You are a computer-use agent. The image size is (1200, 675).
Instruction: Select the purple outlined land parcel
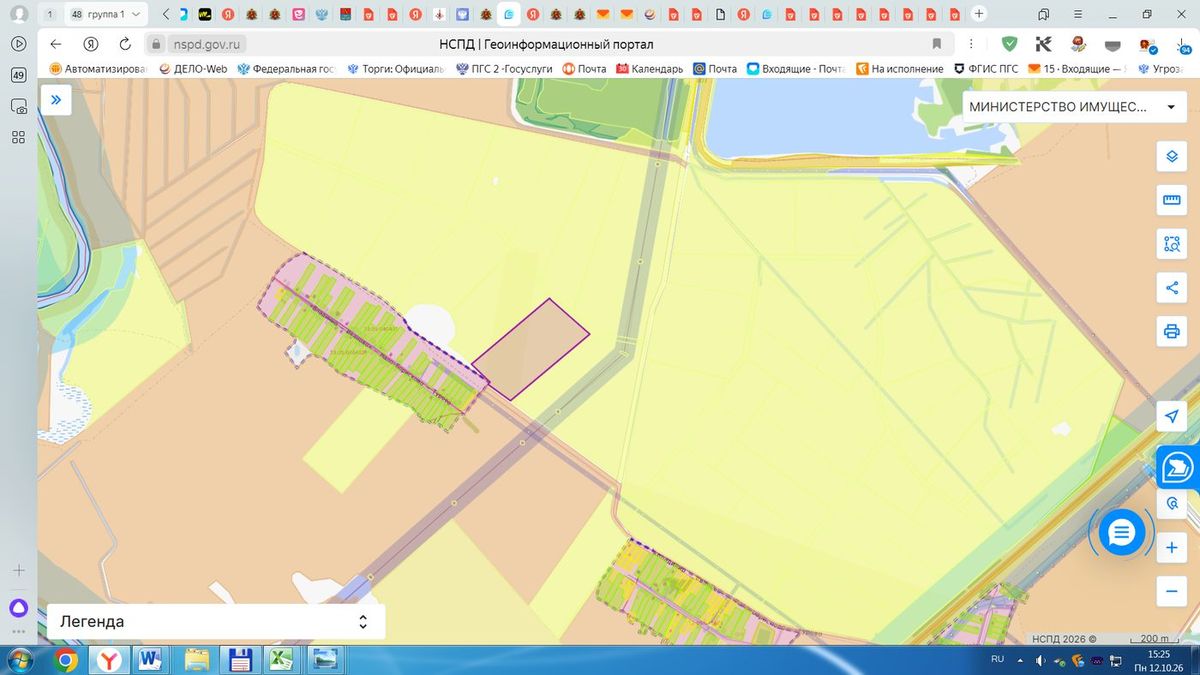530,349
